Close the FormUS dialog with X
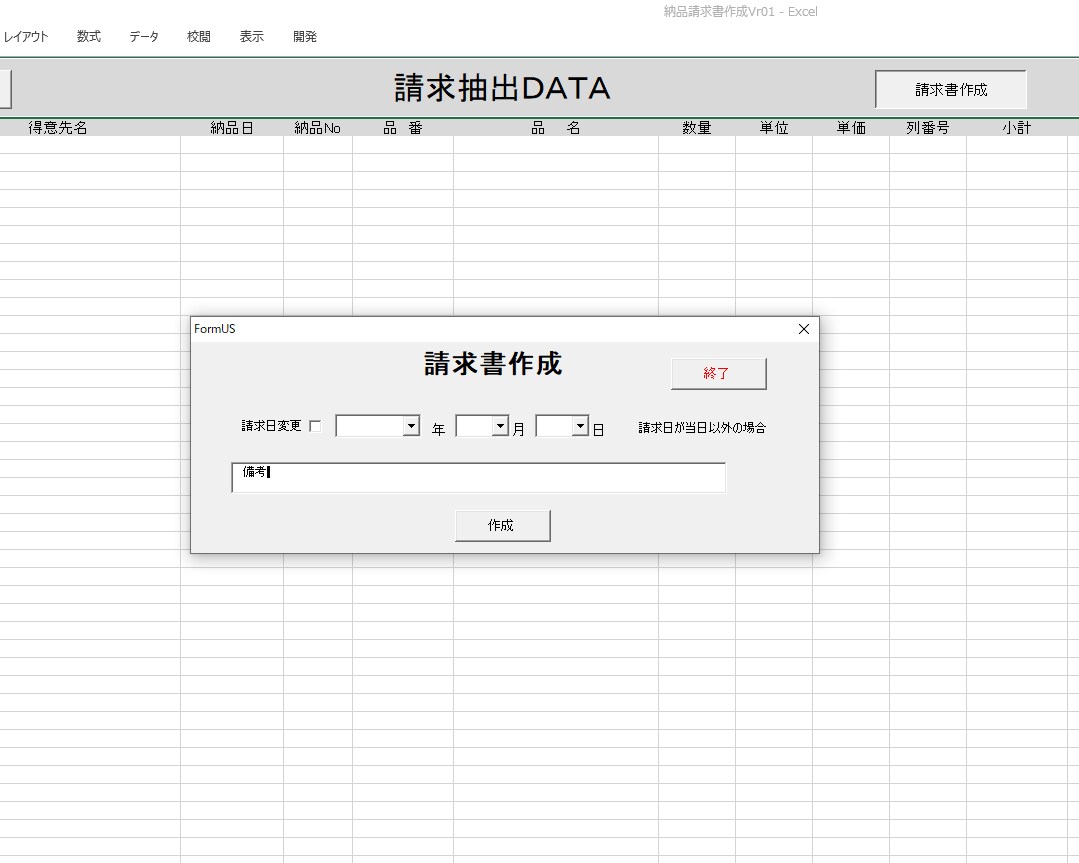 pos(804,329)
